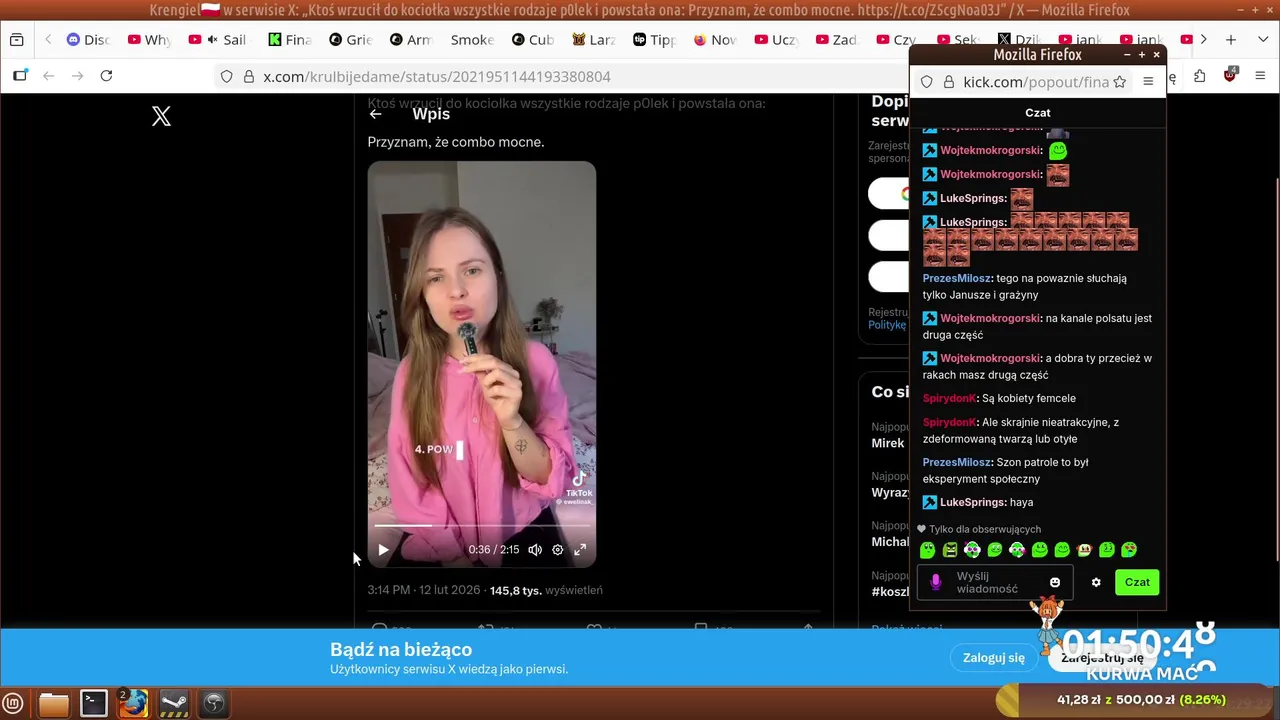Reload the x.com page

pyautogui.click(x=106, y=76)
